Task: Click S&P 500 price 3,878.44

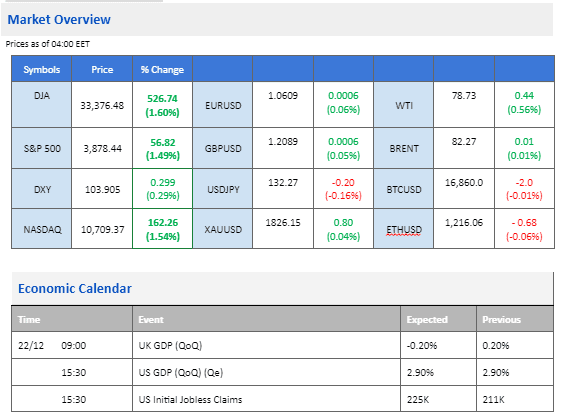Action: coord(102,149)
